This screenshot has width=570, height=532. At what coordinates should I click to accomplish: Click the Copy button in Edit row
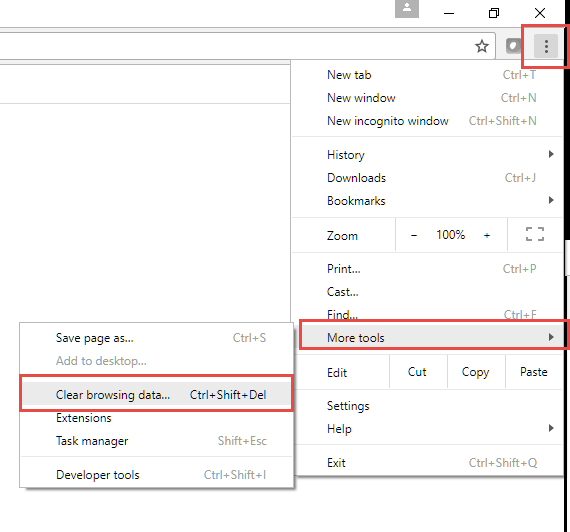pyautogui.click(x=476, y=372)
